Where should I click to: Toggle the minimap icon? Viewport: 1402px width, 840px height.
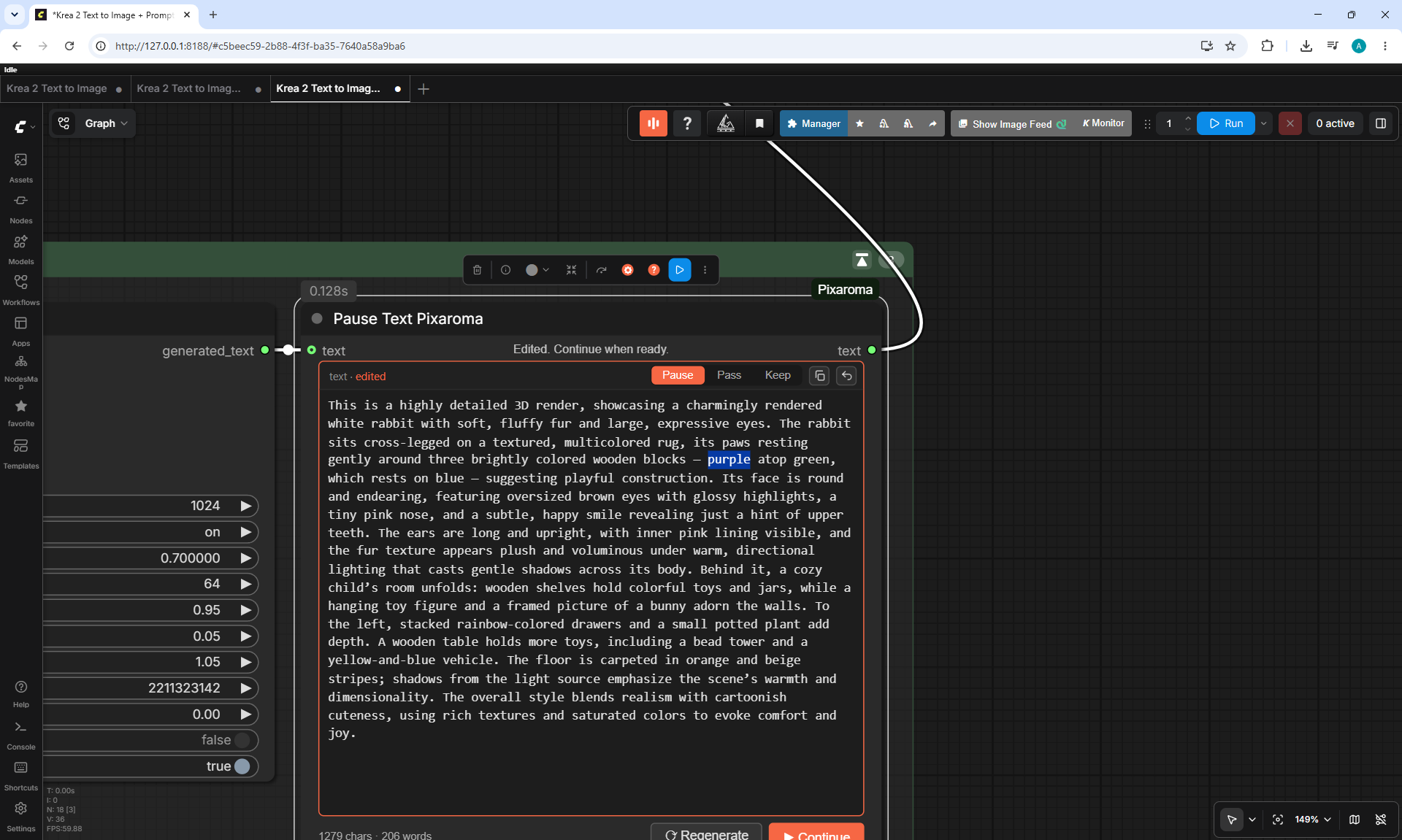coord(1355,820)
